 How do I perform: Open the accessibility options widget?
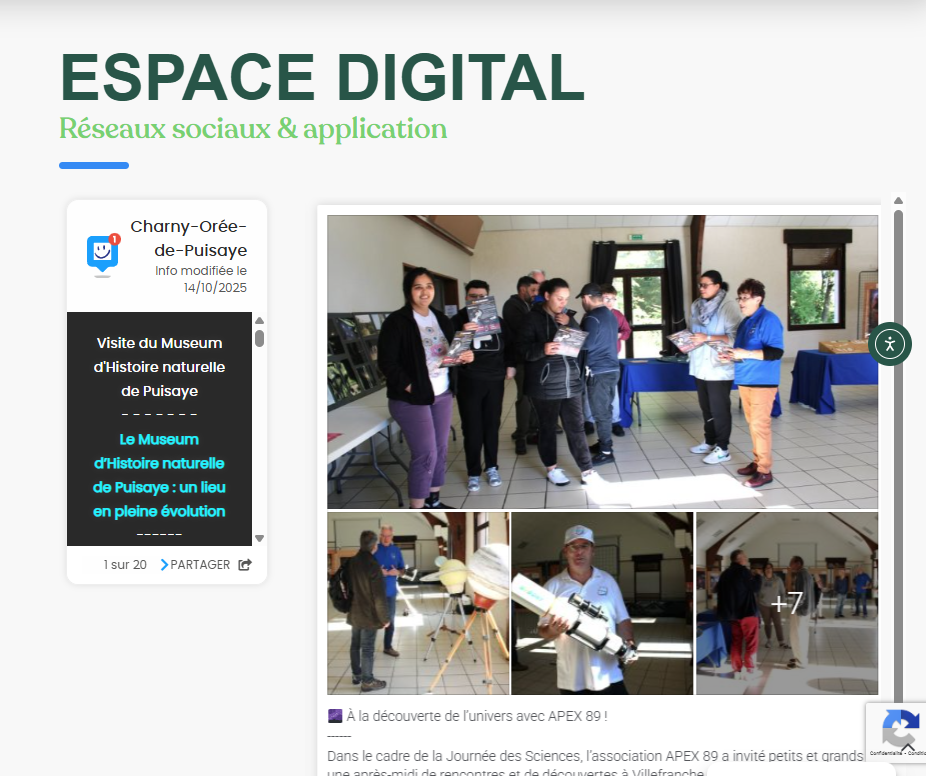pyautogui.click(x=889, y=344)
